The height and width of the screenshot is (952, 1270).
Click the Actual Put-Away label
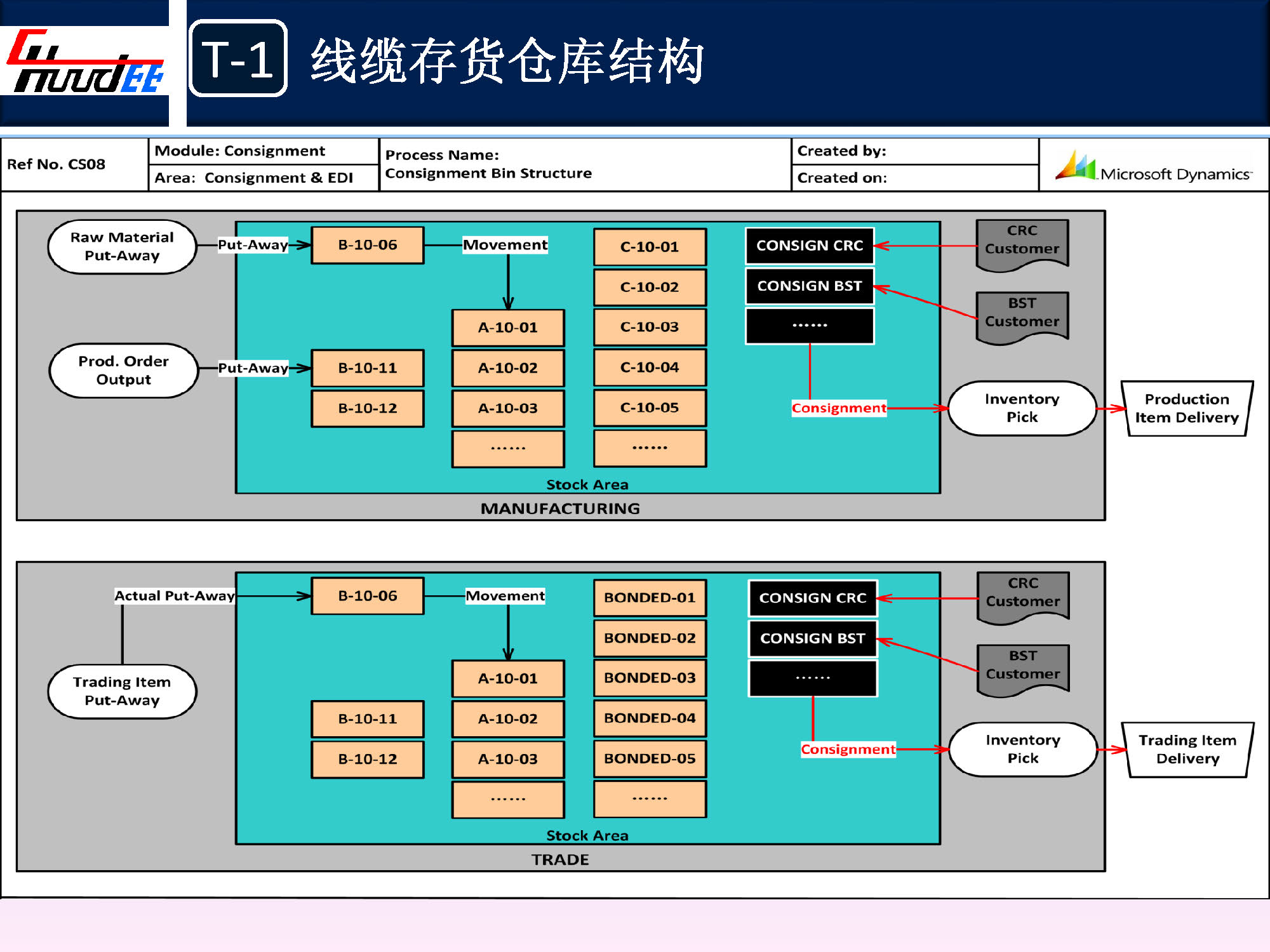[x=174, y=596]
